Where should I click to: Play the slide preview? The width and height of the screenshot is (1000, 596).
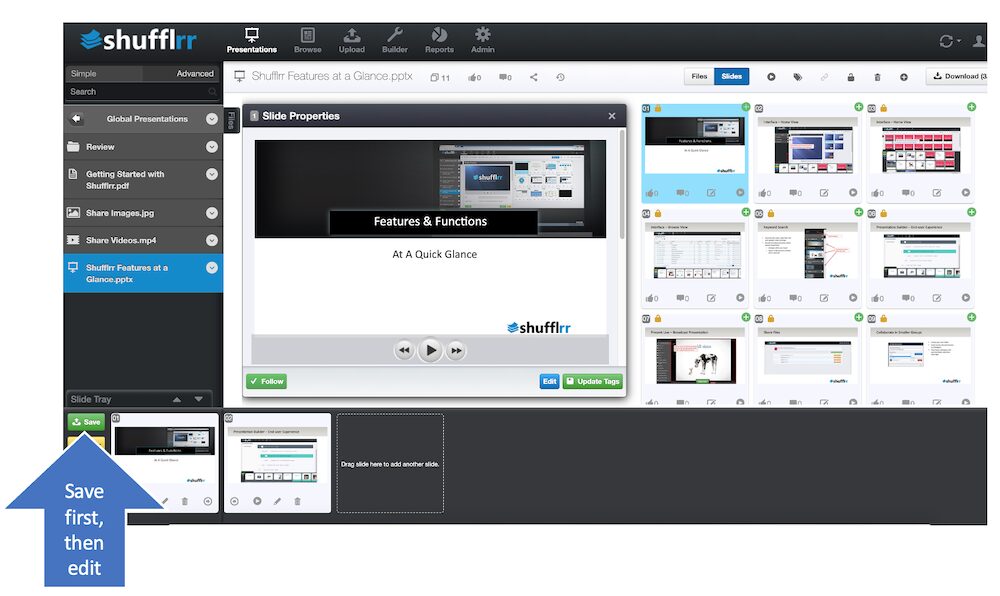click(x=430, y=350)
